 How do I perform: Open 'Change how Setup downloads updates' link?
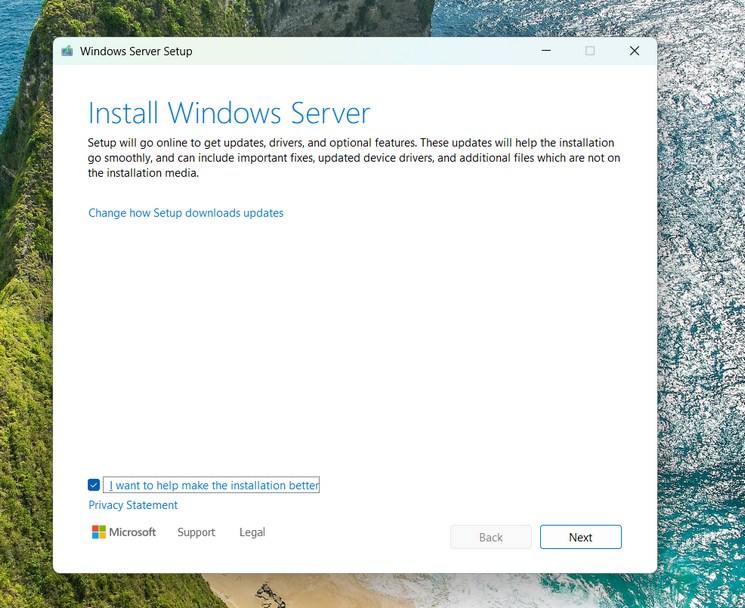click(x=186, y=213)
